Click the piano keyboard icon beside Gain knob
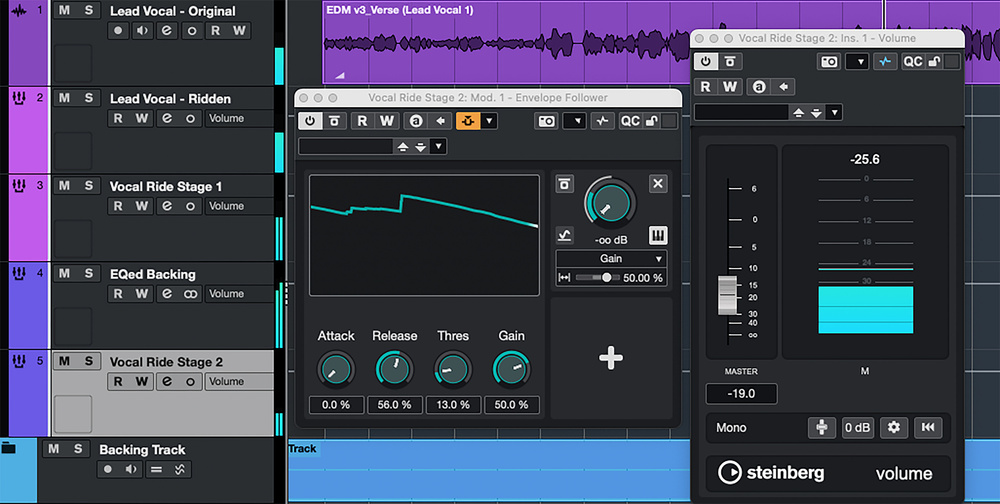Screen dimensions: 1000x504 (657, 235)
